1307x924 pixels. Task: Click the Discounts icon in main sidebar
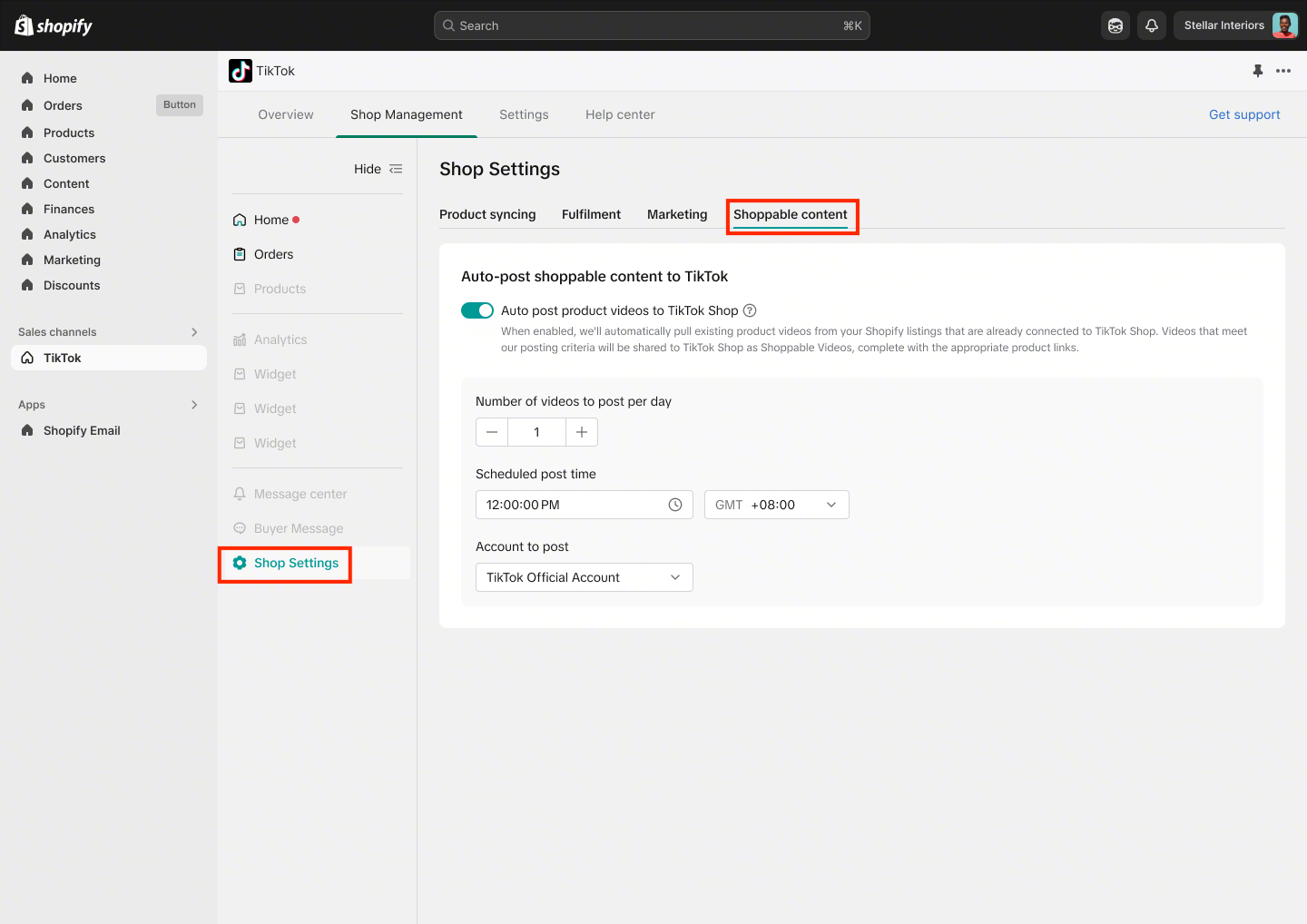pyautogui.click(x=27, y=285)
